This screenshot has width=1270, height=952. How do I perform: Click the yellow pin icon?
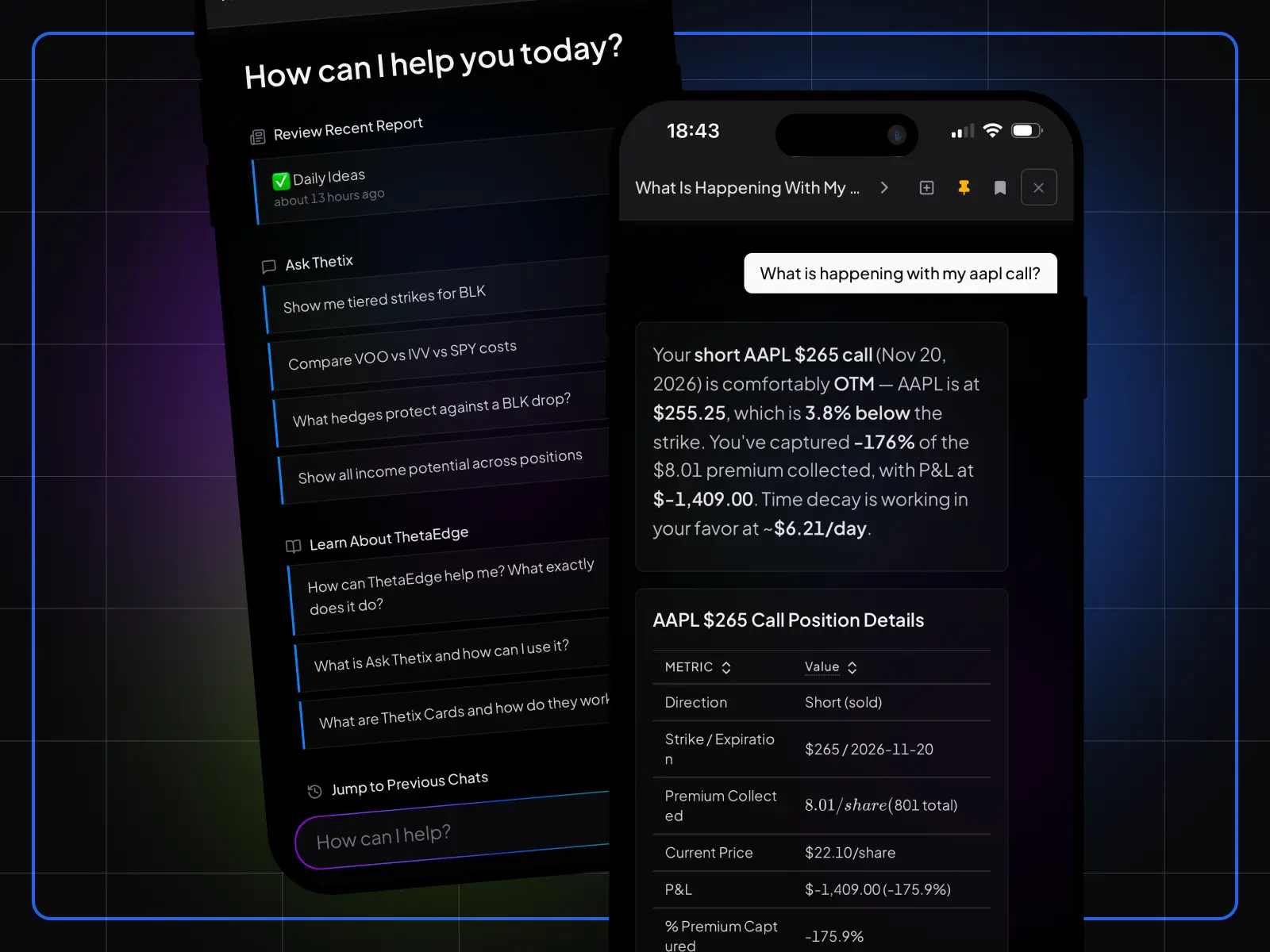964,188
